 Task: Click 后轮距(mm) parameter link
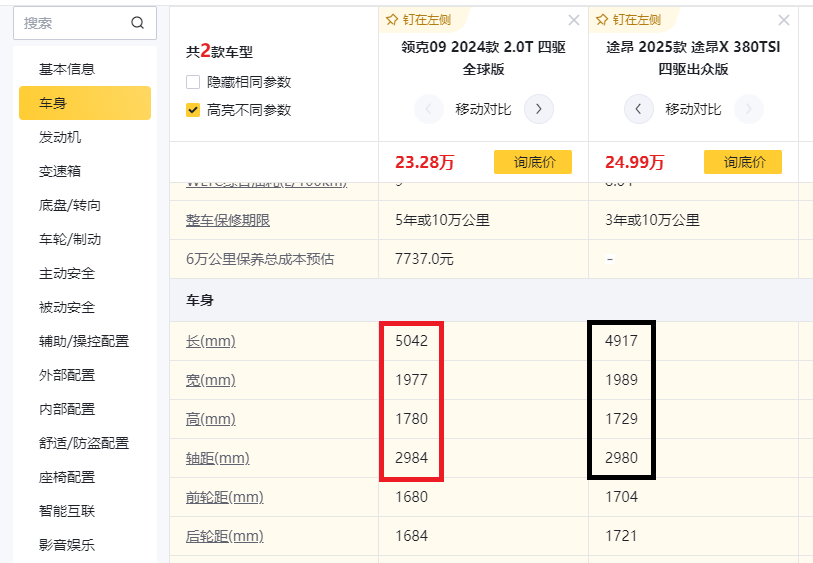point(225,536)
